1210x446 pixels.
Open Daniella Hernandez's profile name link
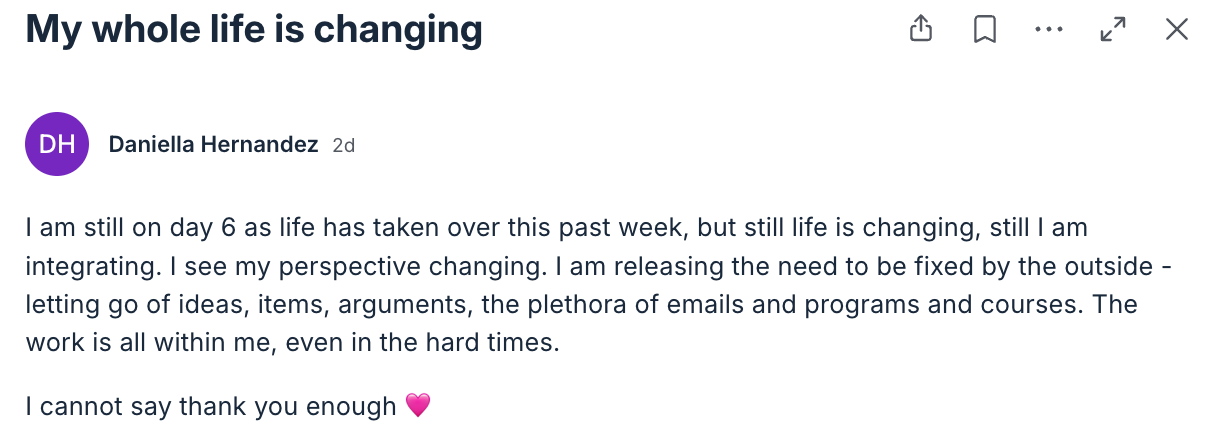pyautogui.click(x=213, y=145)
